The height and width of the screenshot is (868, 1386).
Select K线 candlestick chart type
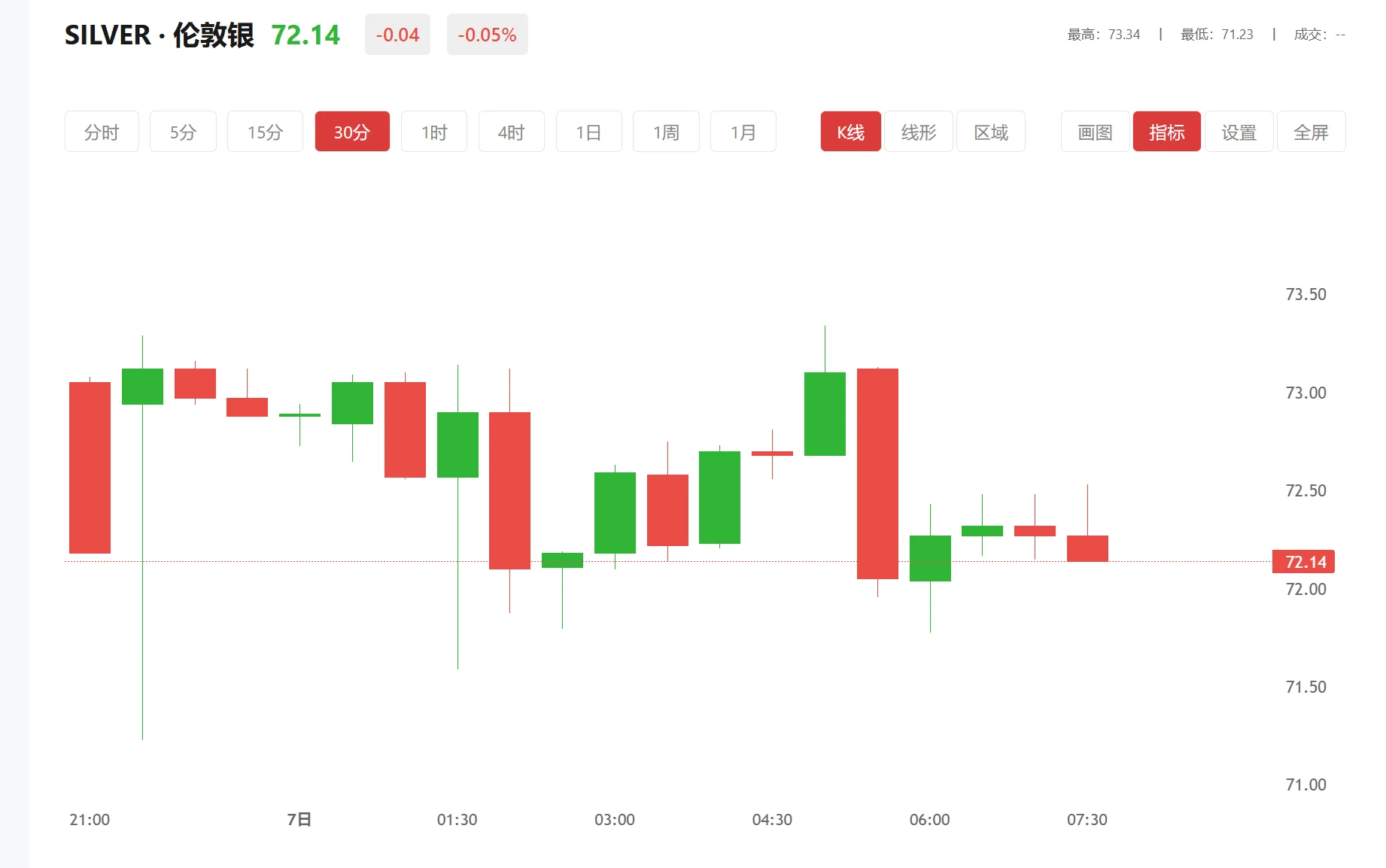tap(850, 132)
